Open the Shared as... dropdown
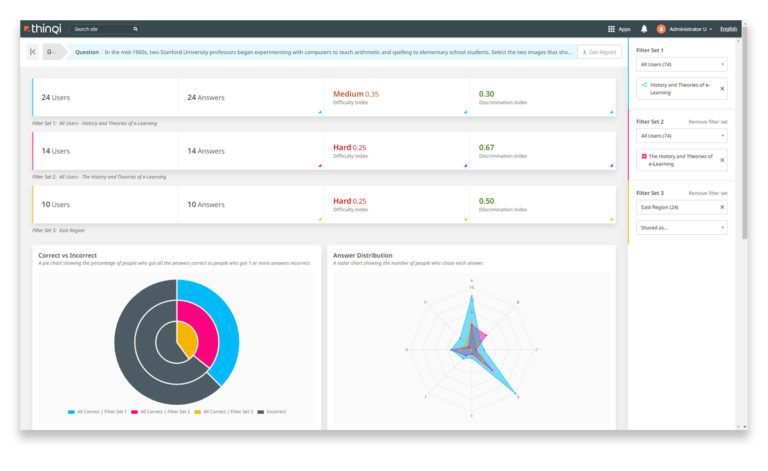This screenshot has width=768, height=471. pyautogui.click(x=682, y=228)
